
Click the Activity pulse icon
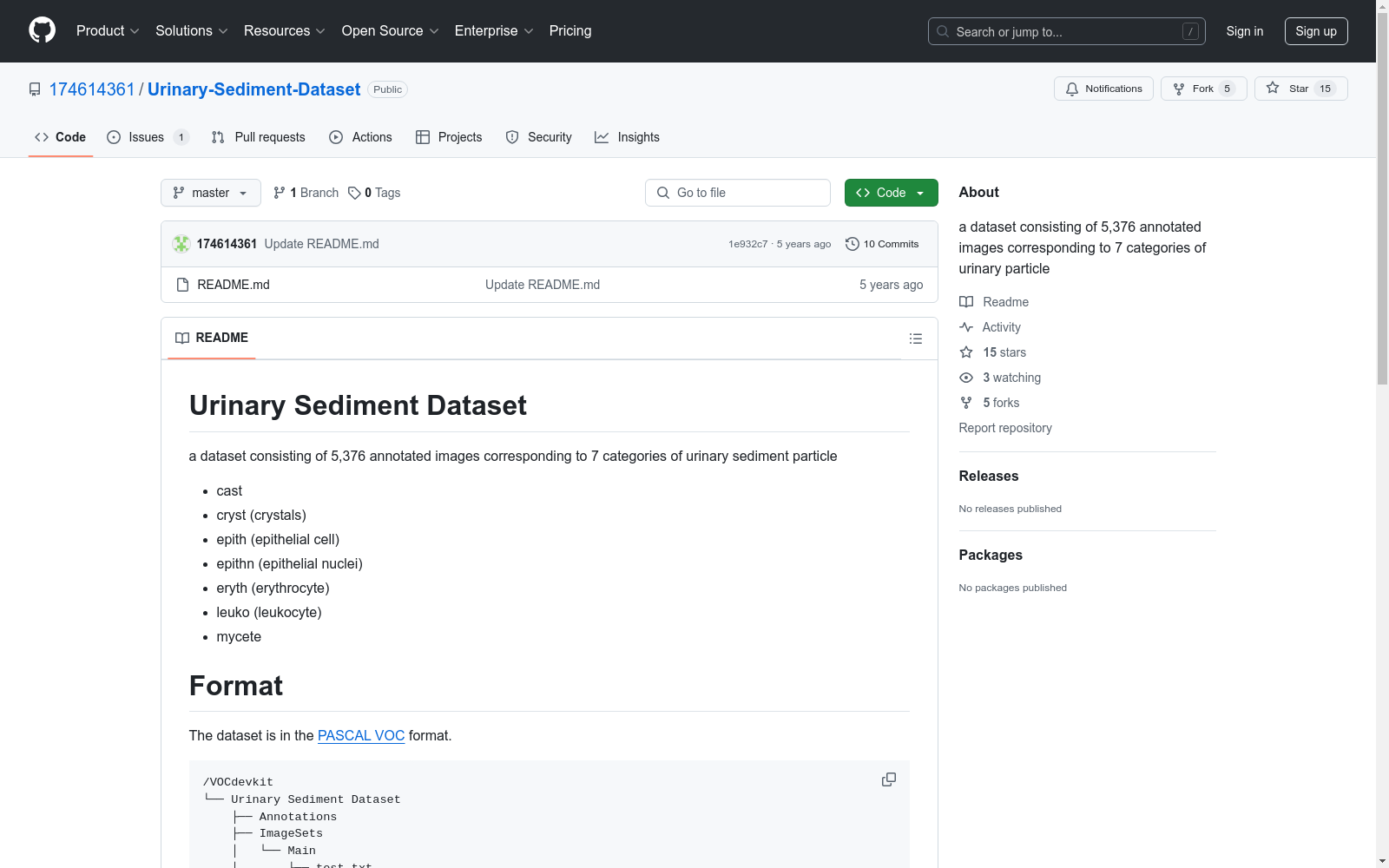[966, 327]
